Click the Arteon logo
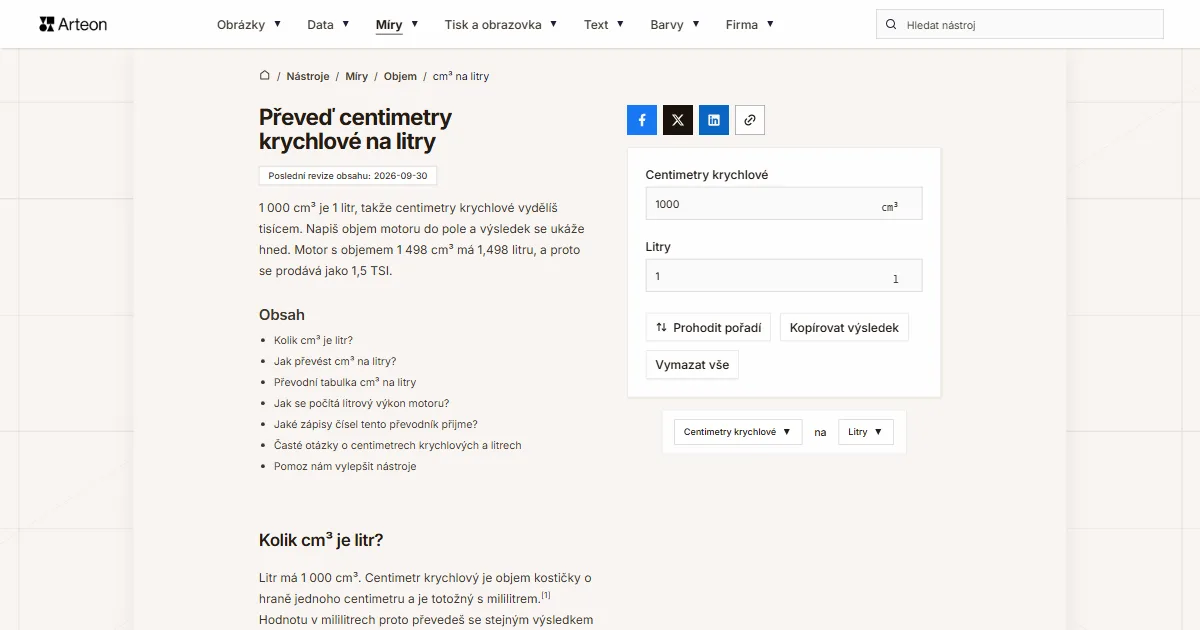 tap(73, 24)
